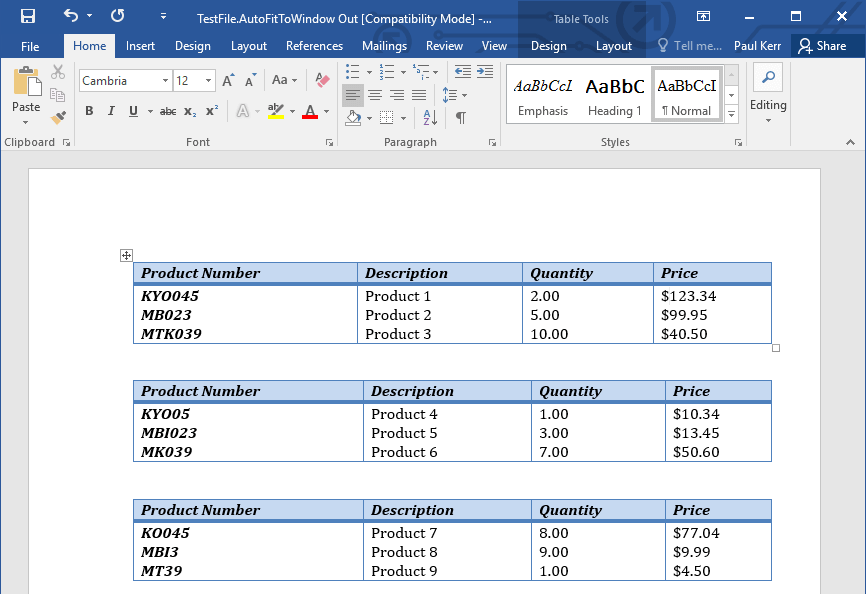The width and height of the screenshot is (866, 594).
Task: Switch to the References tab
Action: tap(314, 46)
